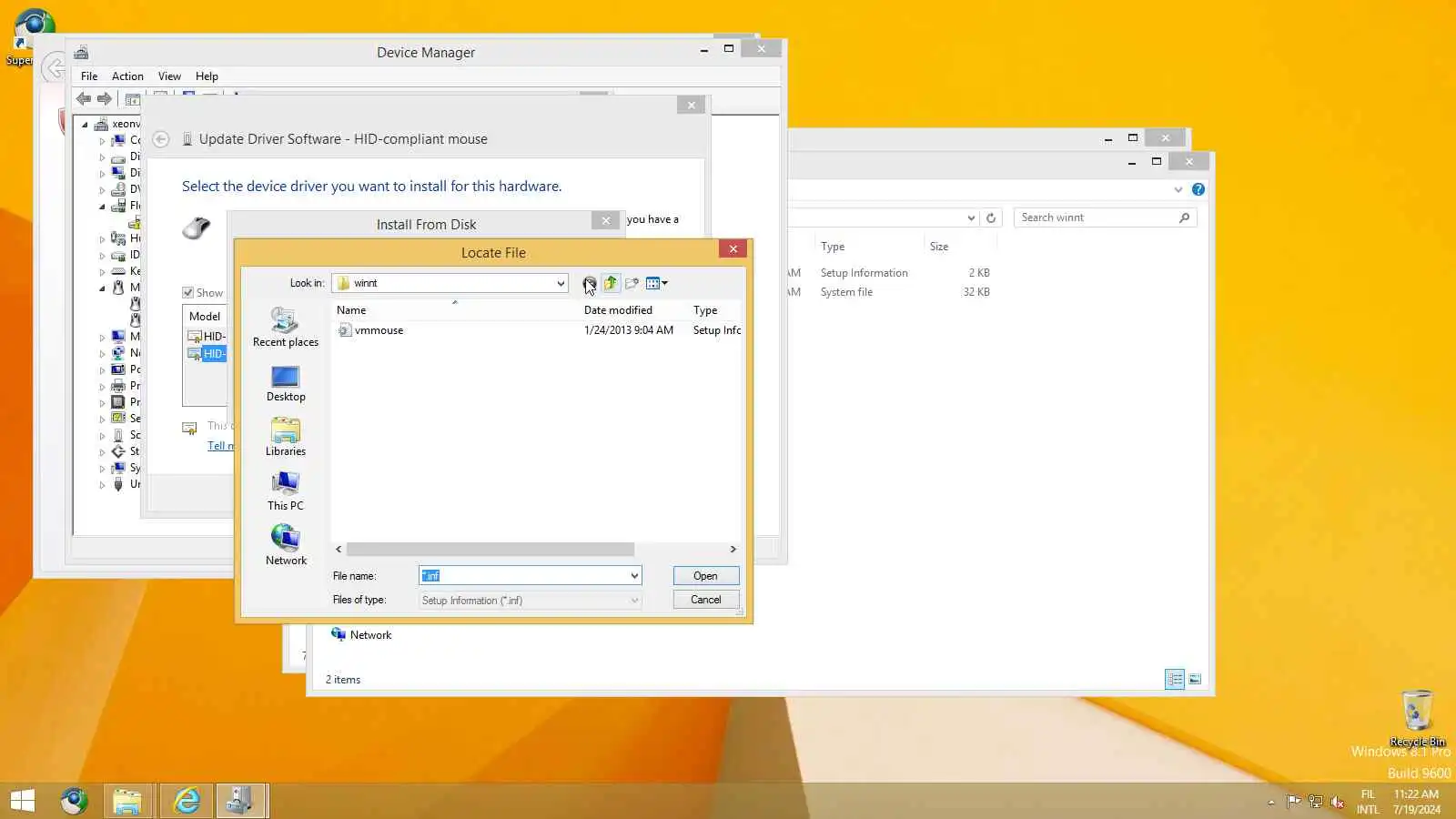Open the Look in dropdown
This screenshot has width=1456, height=819.
pos(561,283)
